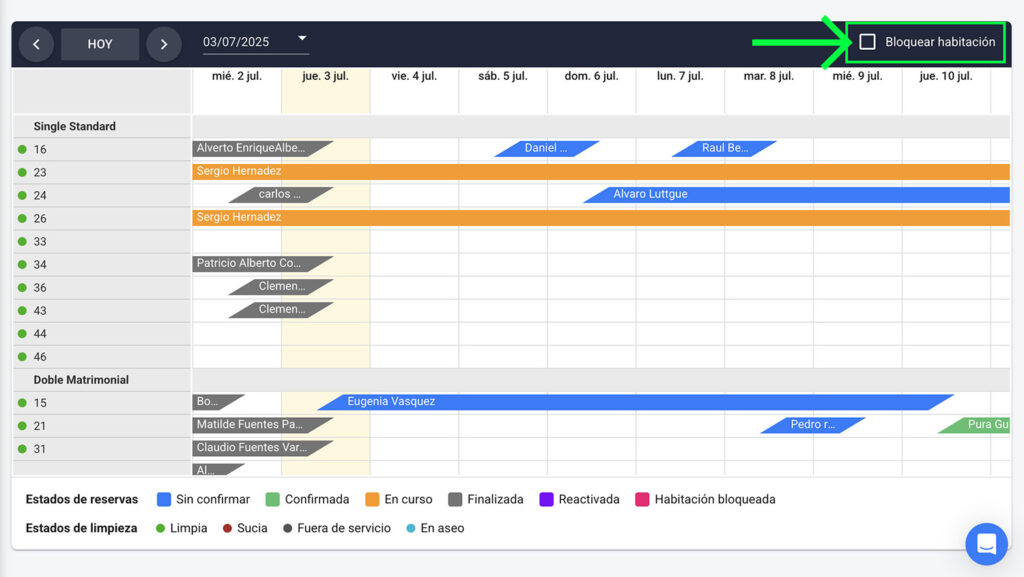Select the sáb. 5 jul. column header
Viewport: 1024px width, 577px height.
pyautogui.click(x=502, y=76)
